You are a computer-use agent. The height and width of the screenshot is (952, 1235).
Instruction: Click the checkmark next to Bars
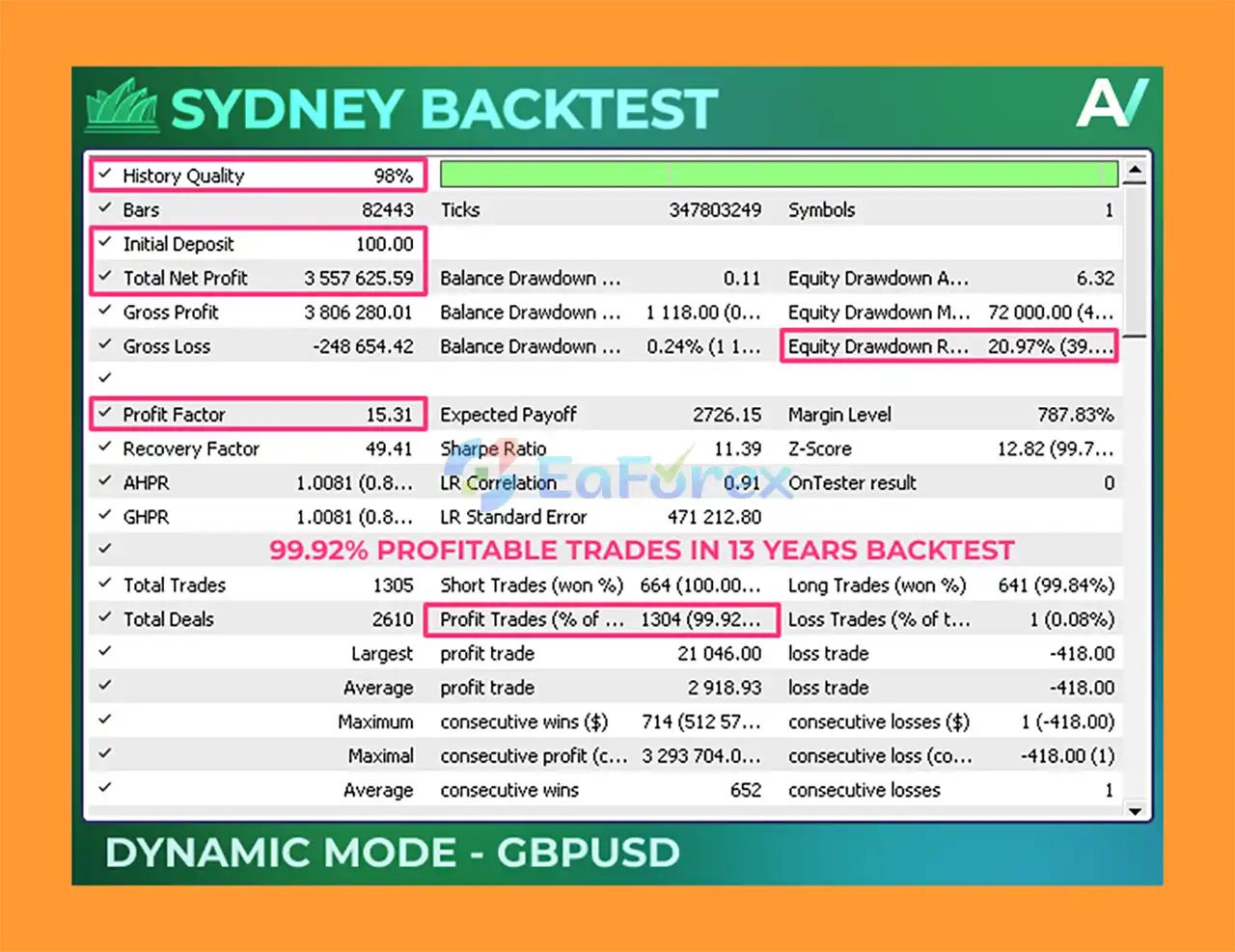105,208
